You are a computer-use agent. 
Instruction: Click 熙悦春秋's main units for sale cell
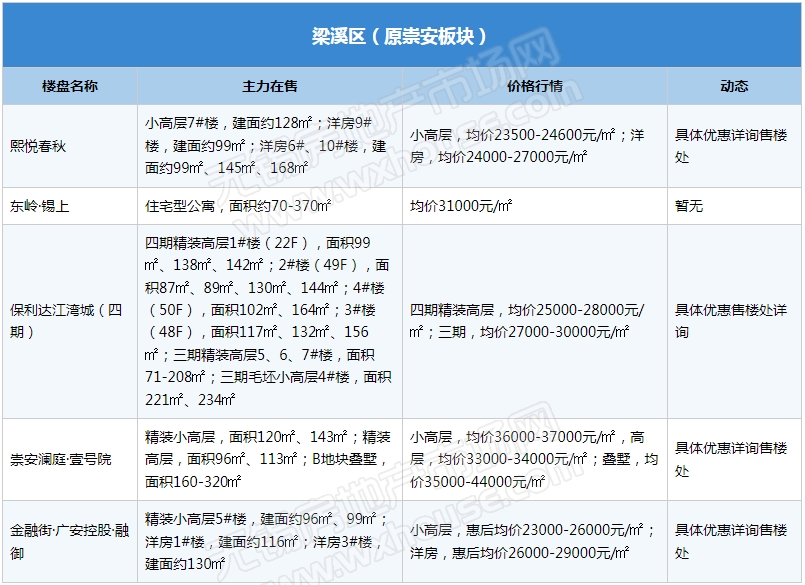point(270,146)
